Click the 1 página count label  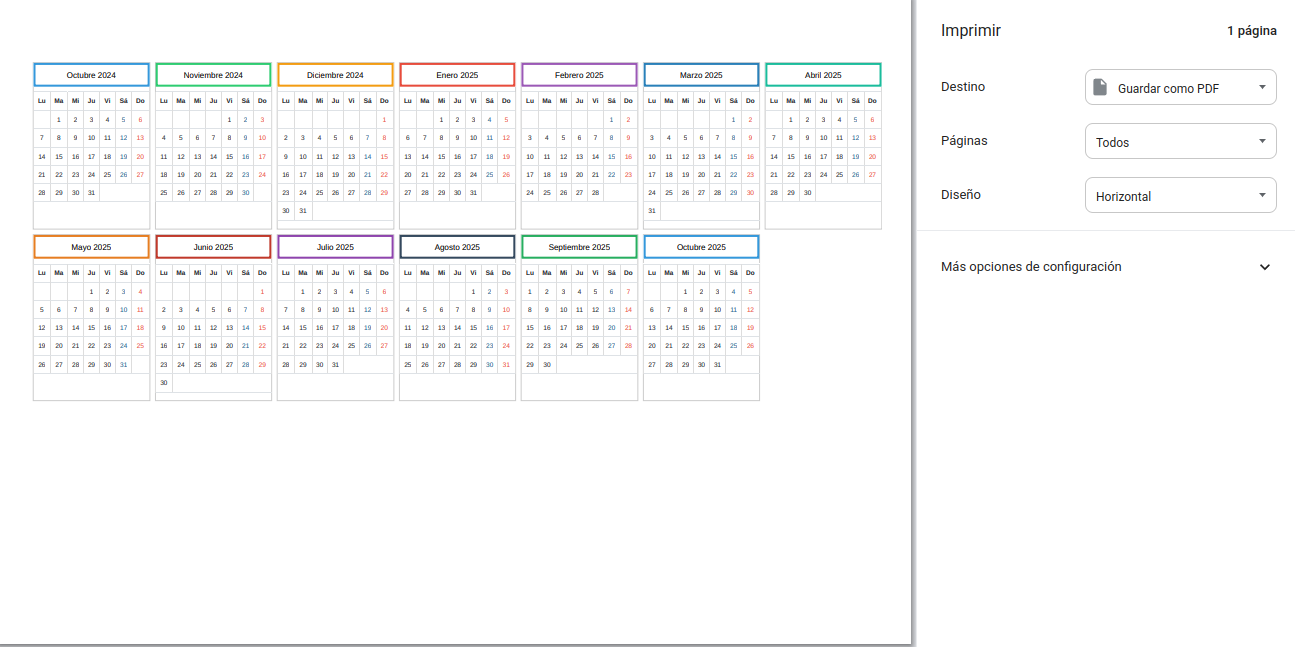[x=1251, y=31]
